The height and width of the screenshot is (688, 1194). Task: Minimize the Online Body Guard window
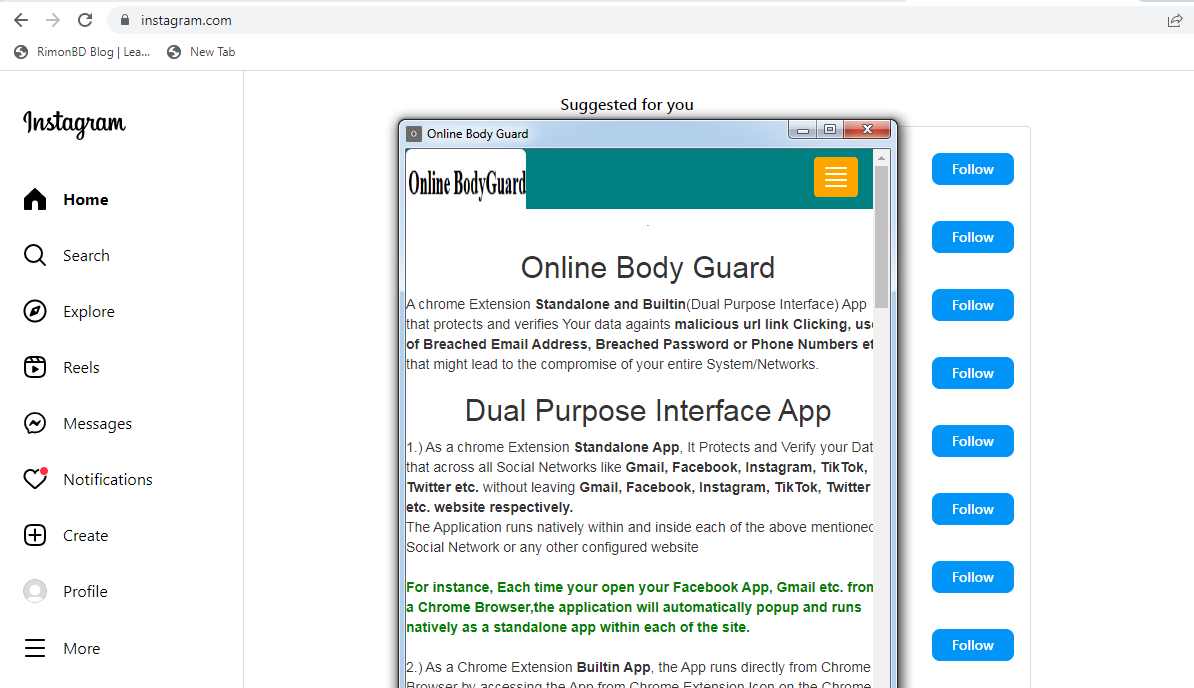coord(803,130)
